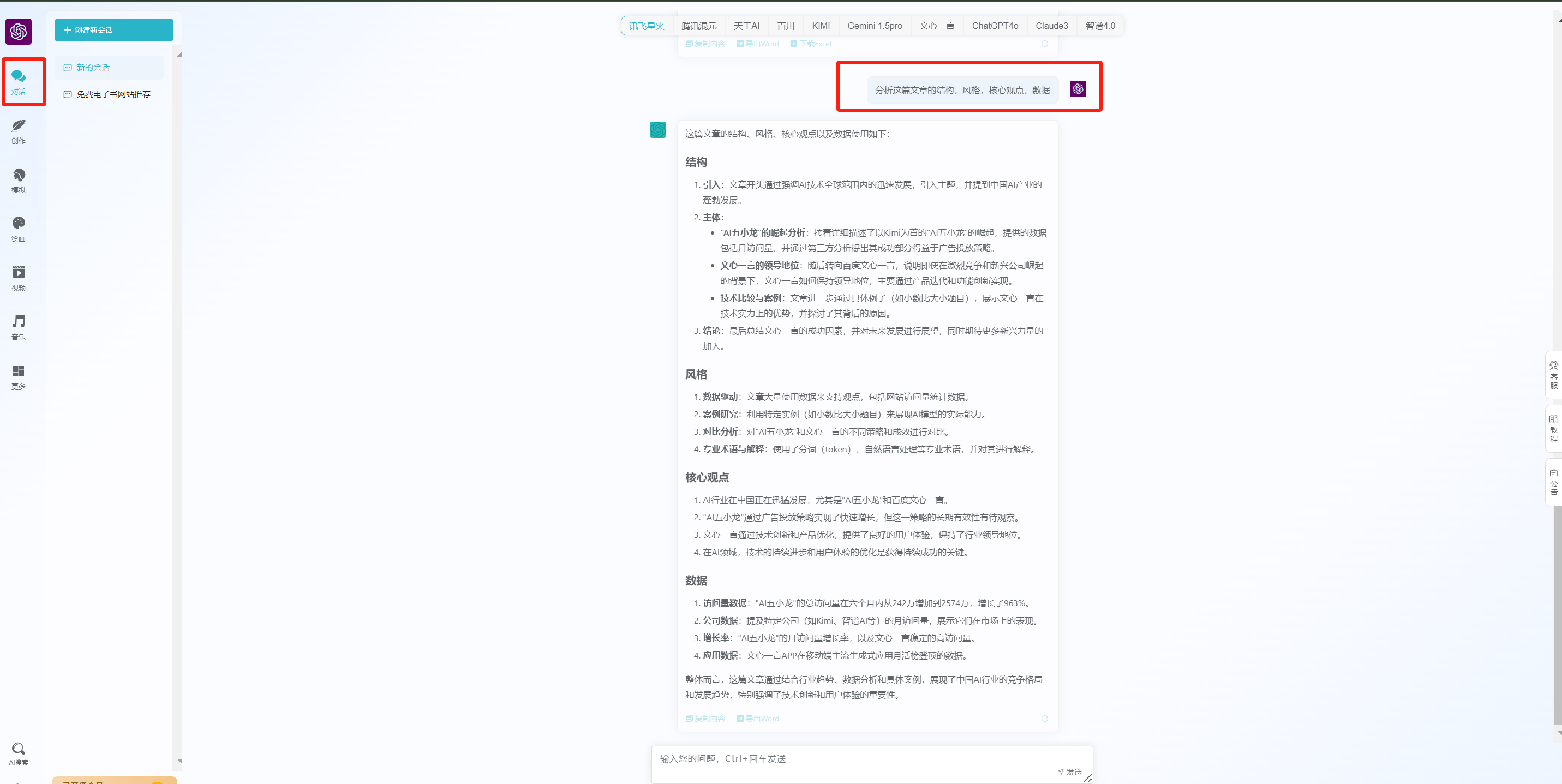This screenshot has width=1562, height=784.
Task: Click 导出Word below the latest response
Action: pyautogui.click(x=758, y=719)
